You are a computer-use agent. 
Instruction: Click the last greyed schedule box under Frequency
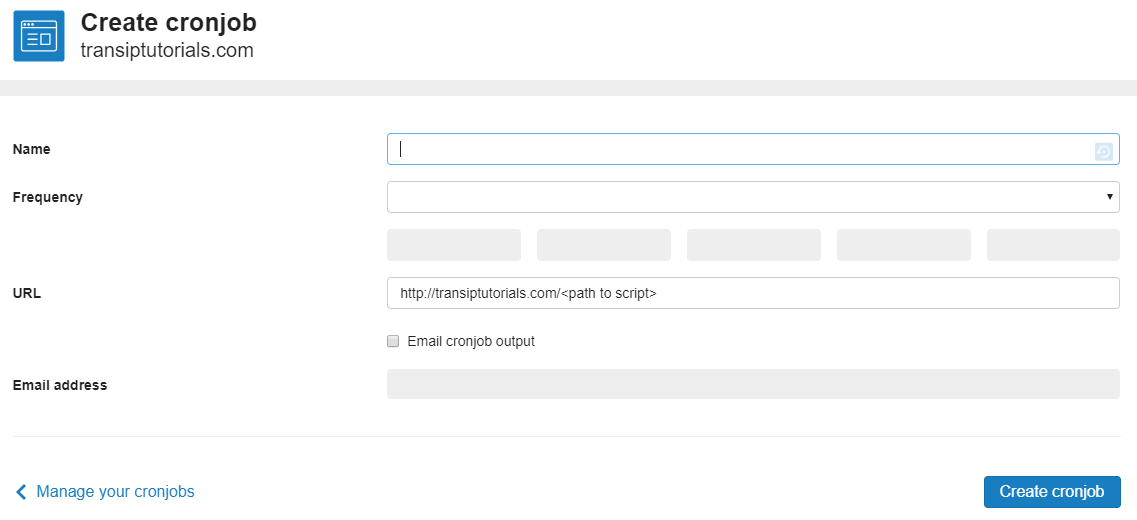tap(1053, 245)
